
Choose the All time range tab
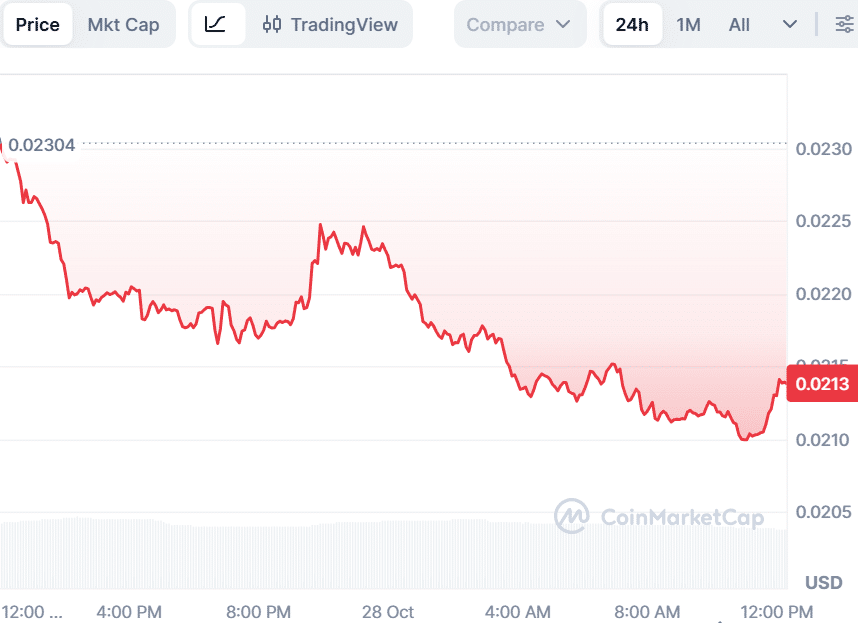coord(739,25)
